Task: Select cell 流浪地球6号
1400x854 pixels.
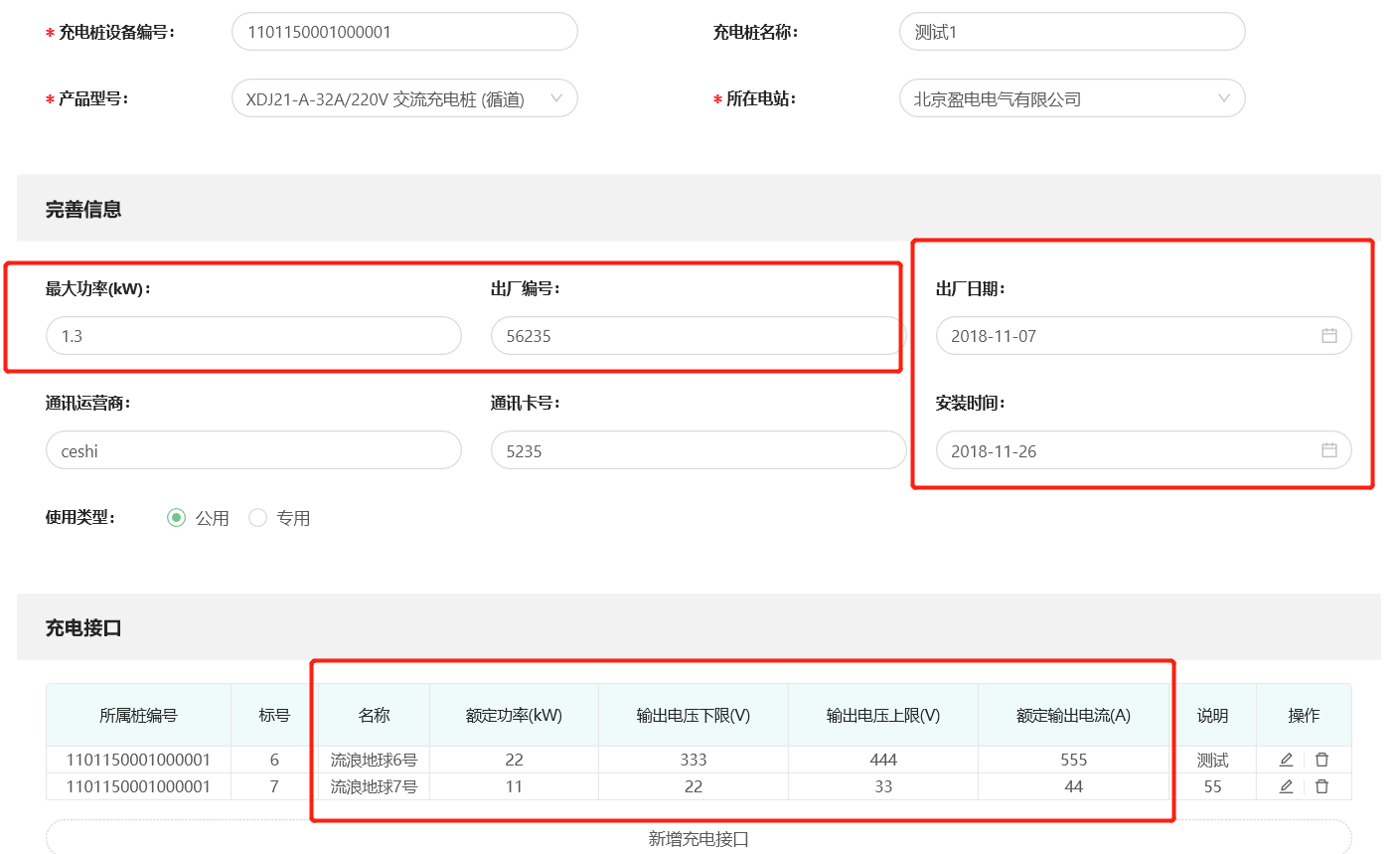Action: 374,760
